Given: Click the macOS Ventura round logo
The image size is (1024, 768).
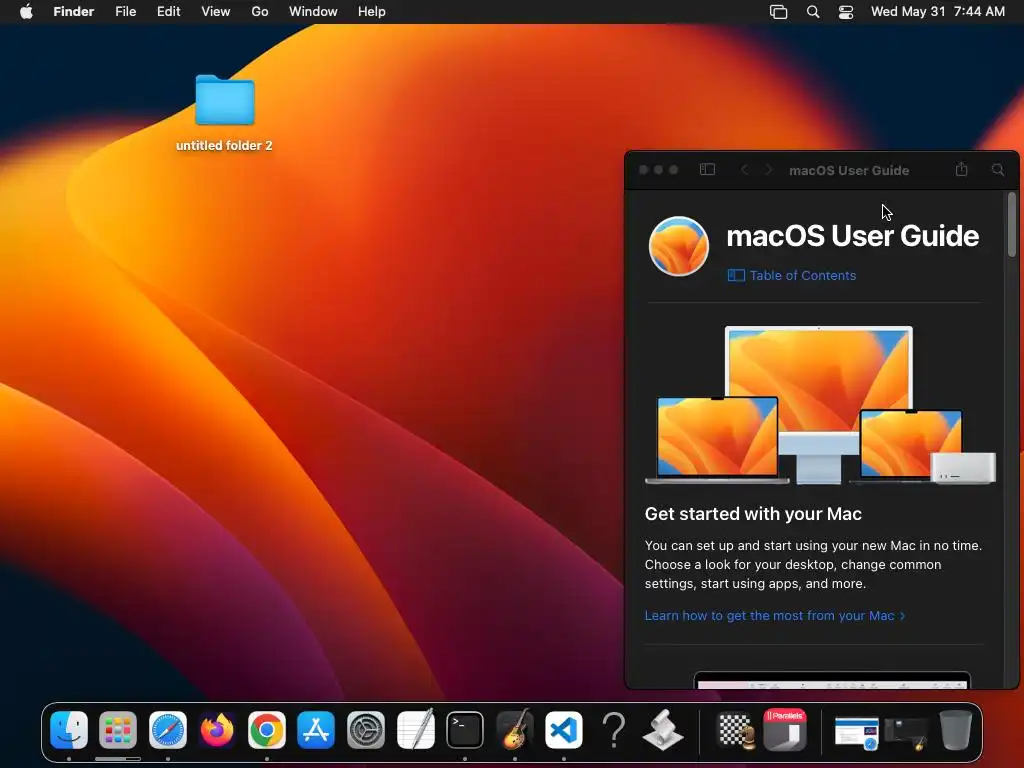Looking at the screenshot, I should click(x=679, y=246).
